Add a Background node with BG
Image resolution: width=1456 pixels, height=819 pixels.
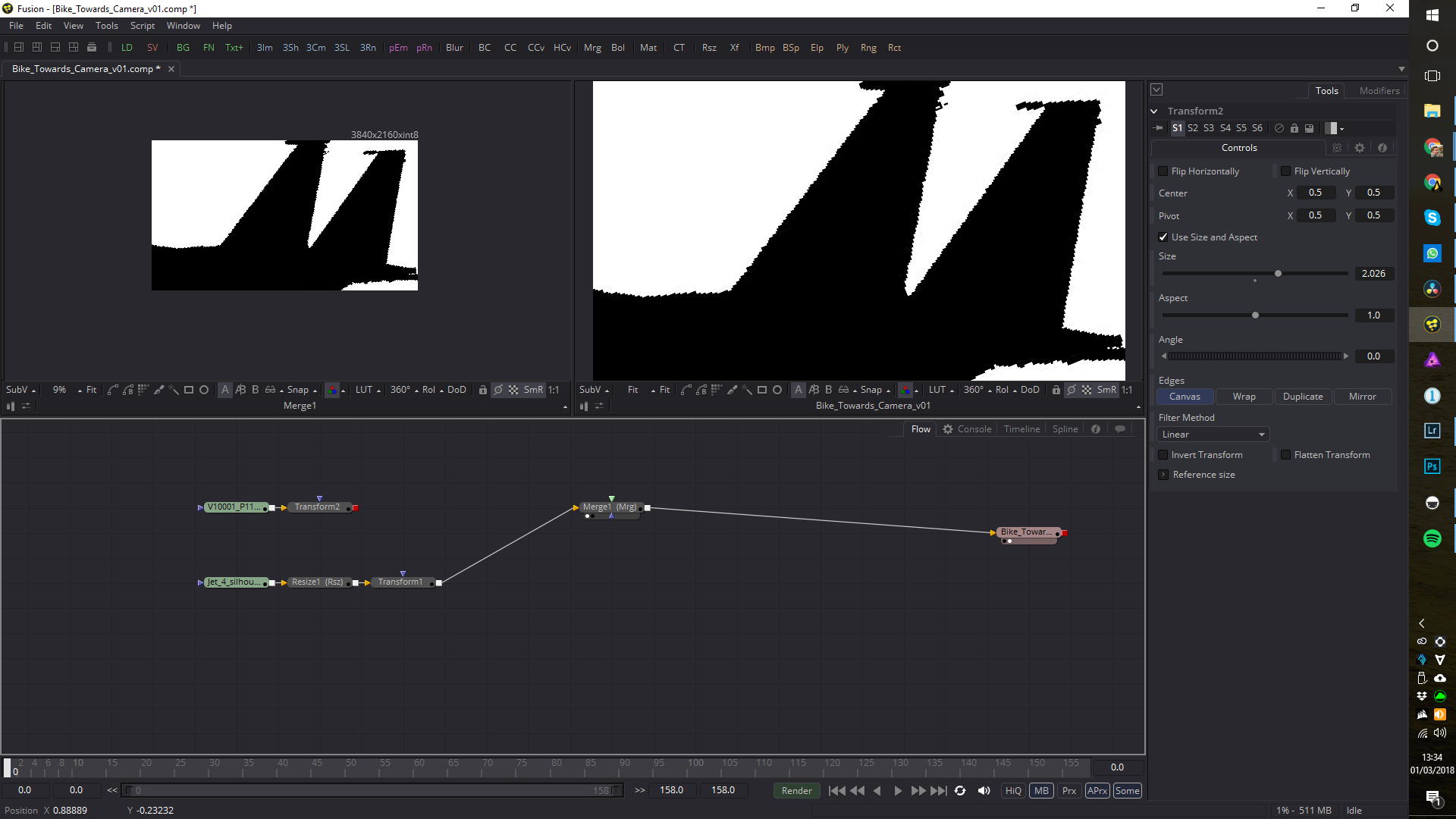point(183,47)
